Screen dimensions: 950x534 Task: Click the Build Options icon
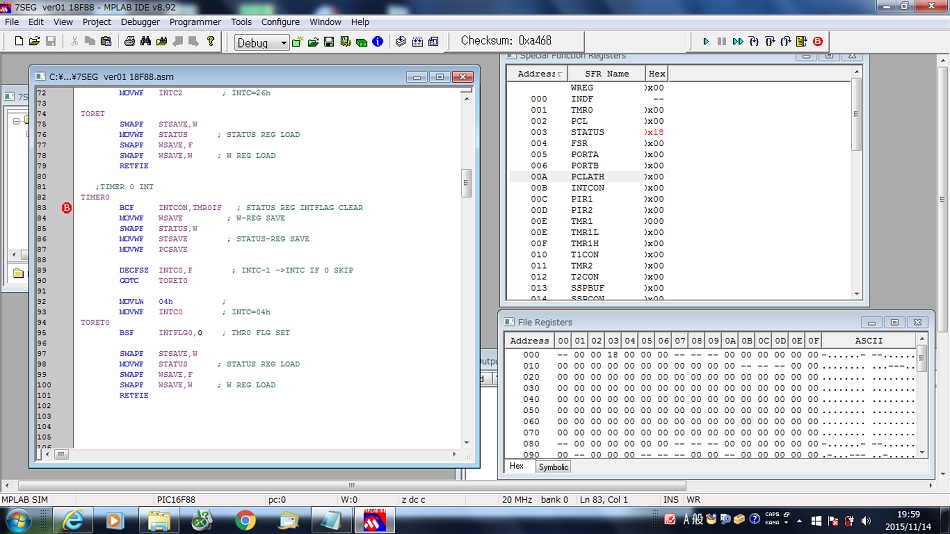[x=345, y=42]
